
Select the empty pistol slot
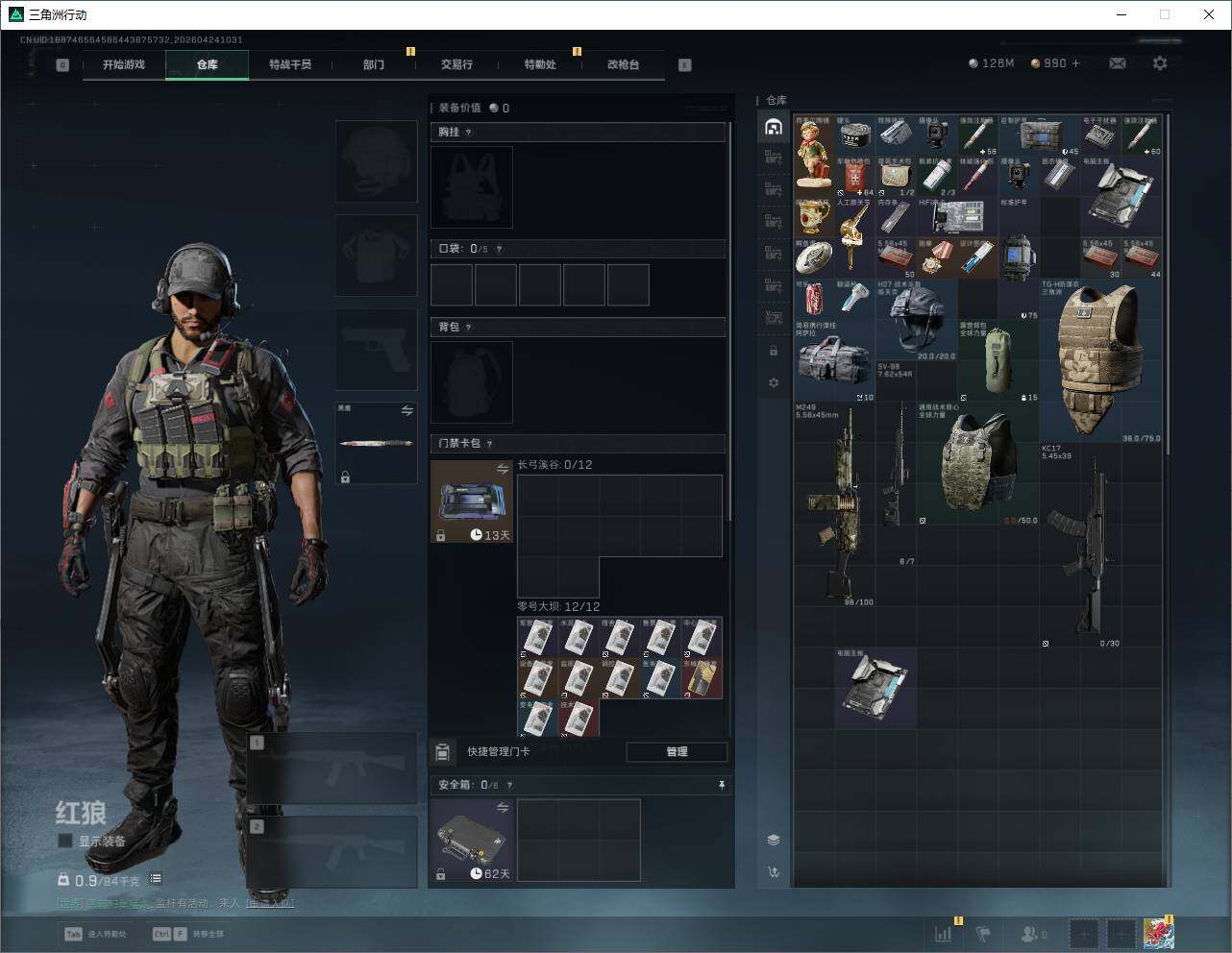click(x=377, y=350)
